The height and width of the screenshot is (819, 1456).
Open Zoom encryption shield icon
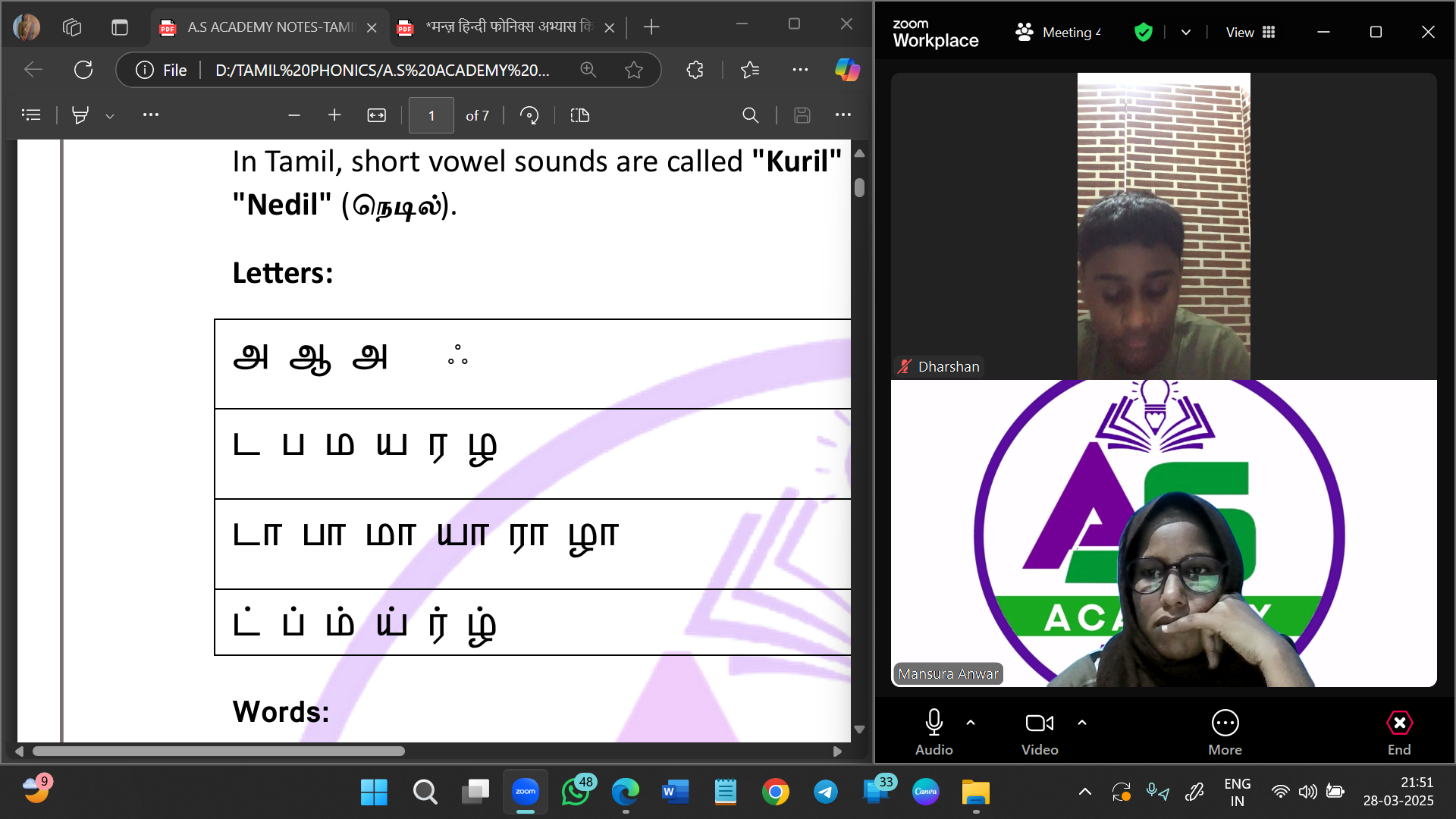(x=1143, y=32)
